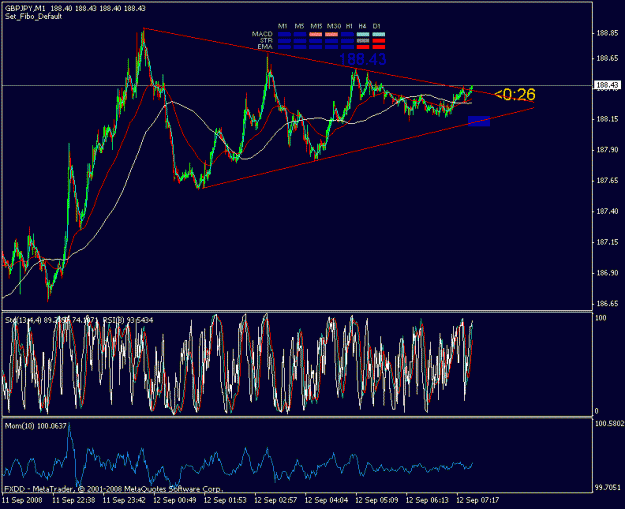Viewport: 625px width, 509px height.
Task: Click the M1 timeframe column header
Action: [283, 26]
